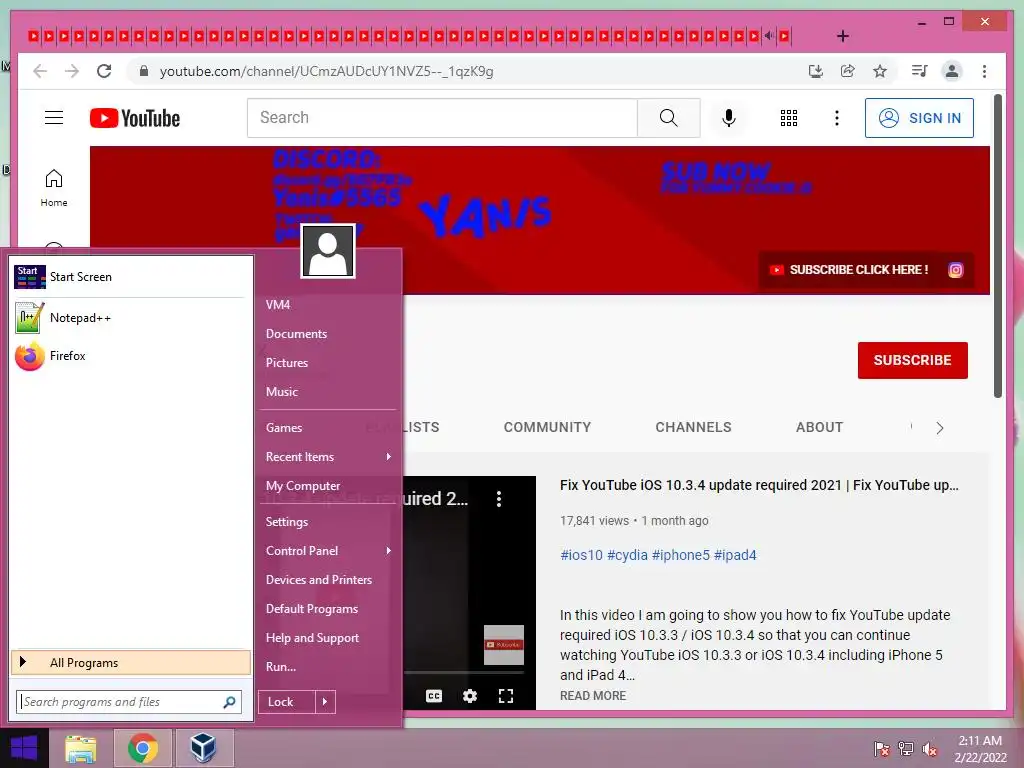This screenshot has width=1024, height=768.
Task: Click the YouTube search input field
Action: [x=442, y=118]
